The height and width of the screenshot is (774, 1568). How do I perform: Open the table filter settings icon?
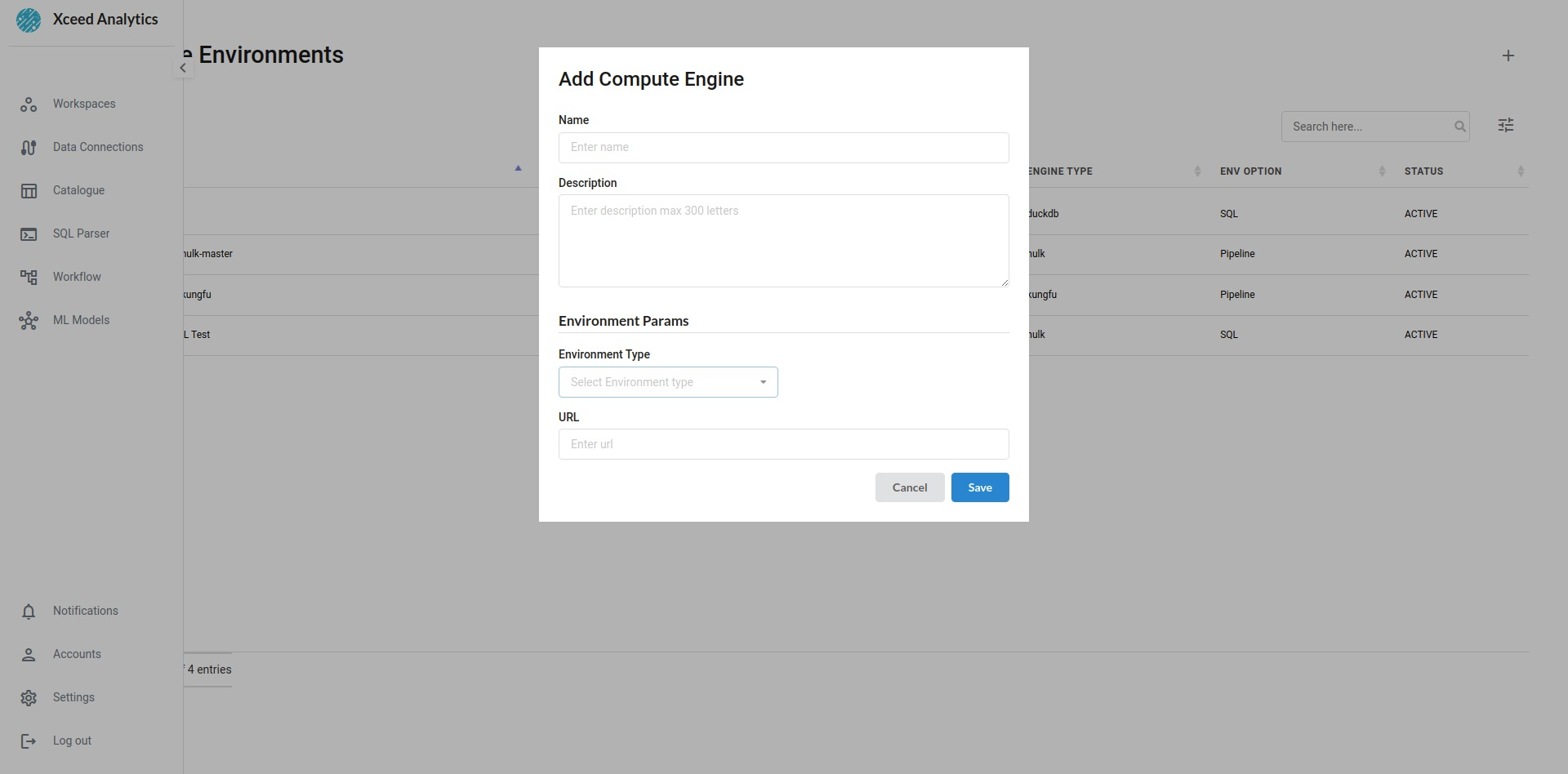coord(1506,125)
